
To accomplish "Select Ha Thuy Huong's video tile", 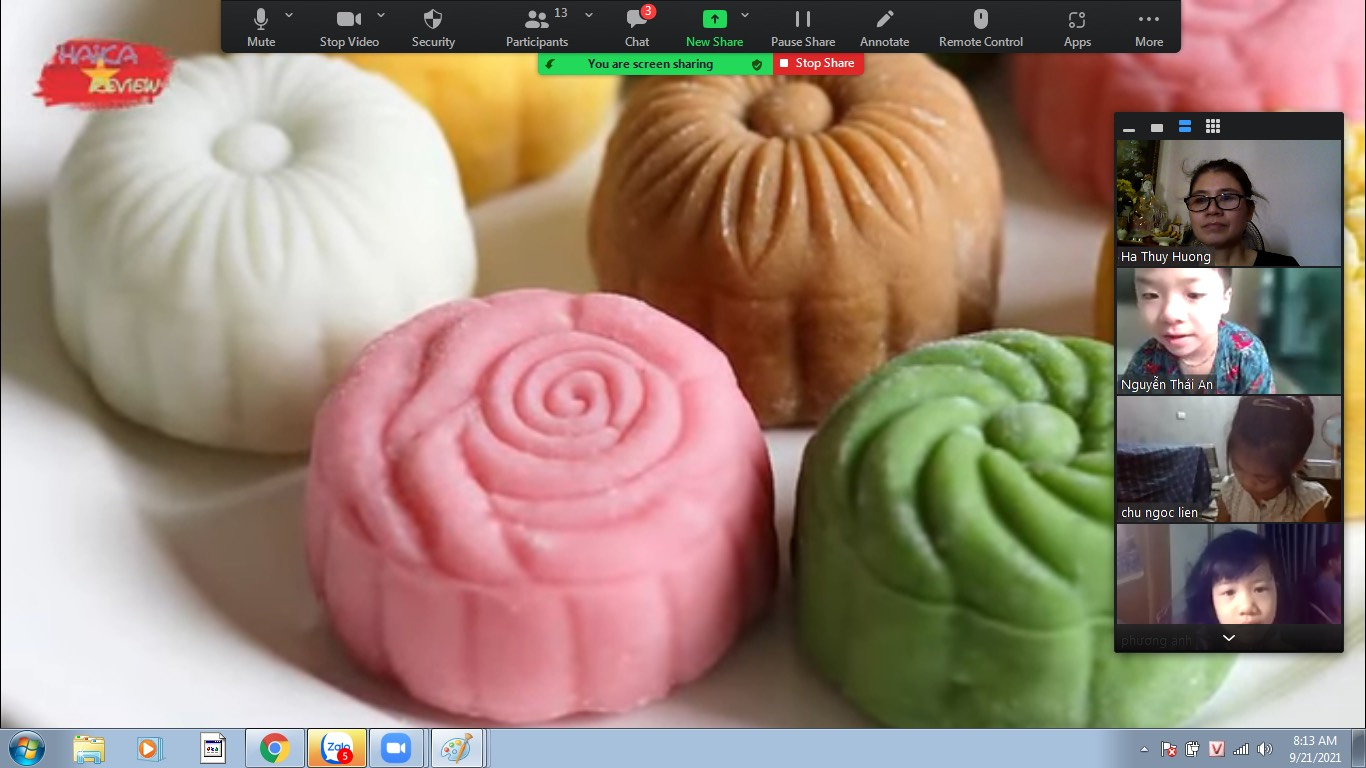I will [1229, 203].
